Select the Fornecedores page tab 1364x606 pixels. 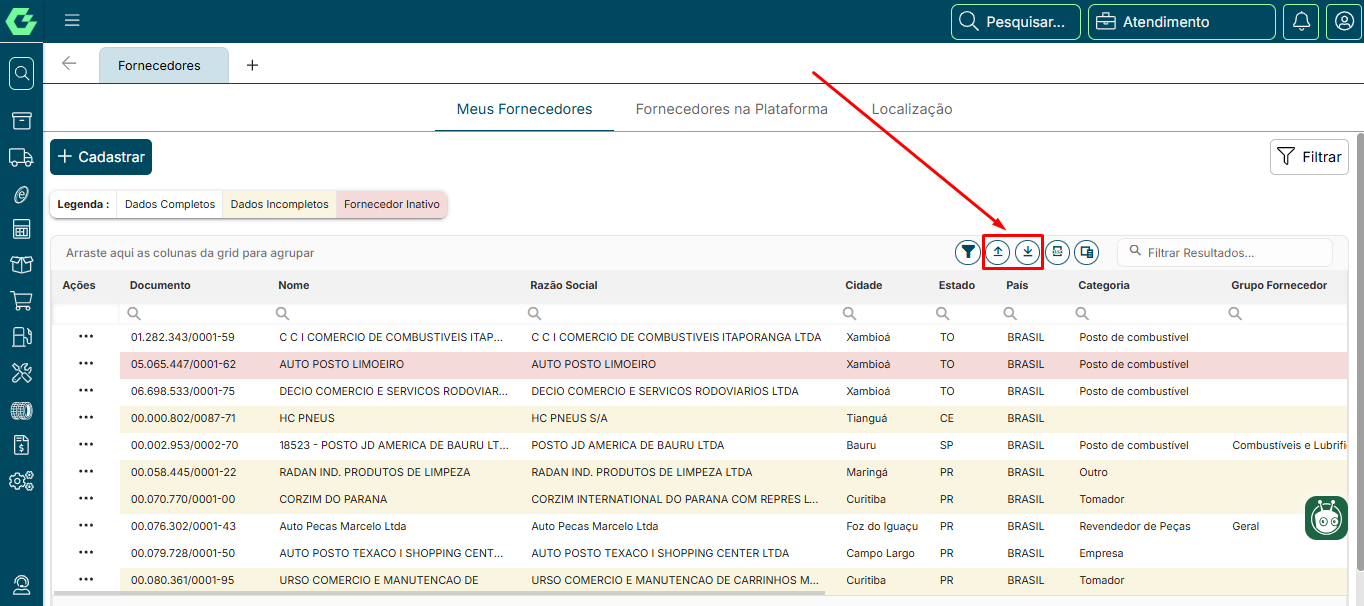(x=164, y=65)
